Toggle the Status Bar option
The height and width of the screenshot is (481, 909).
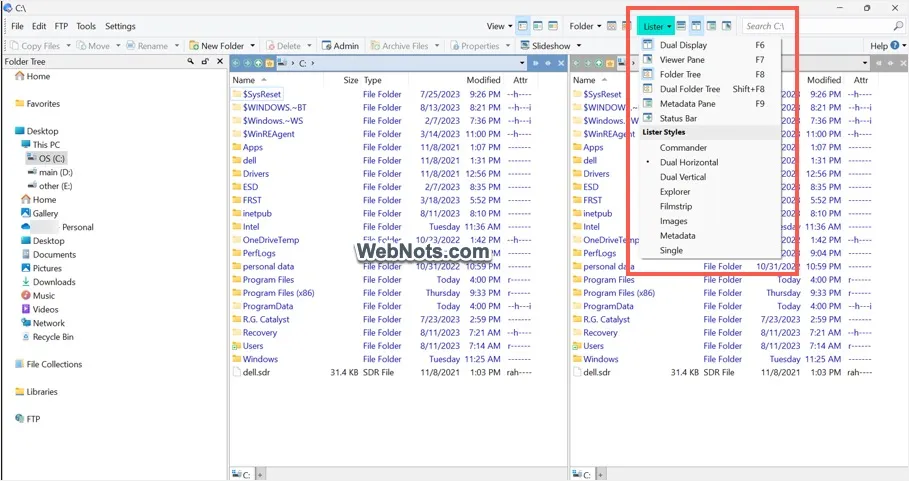[x=677, y=118]
